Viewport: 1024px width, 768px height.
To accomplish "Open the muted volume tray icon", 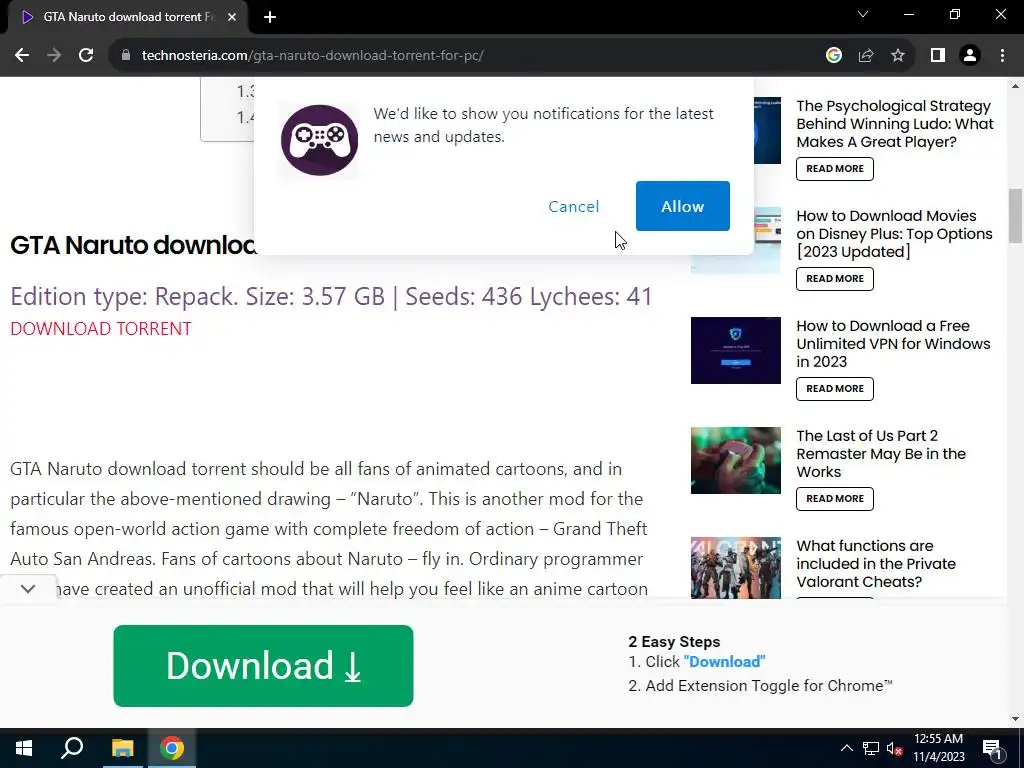I will pyautogui.click(x=894, y=748).
